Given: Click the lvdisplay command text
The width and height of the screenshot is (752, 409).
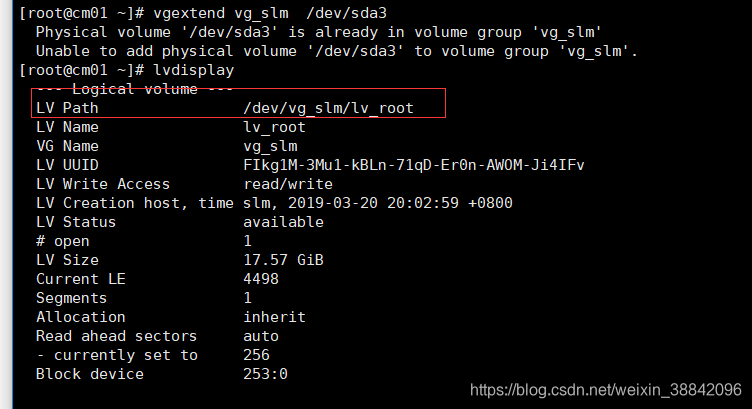Looking at the screenshot, I should click(193, 70).
